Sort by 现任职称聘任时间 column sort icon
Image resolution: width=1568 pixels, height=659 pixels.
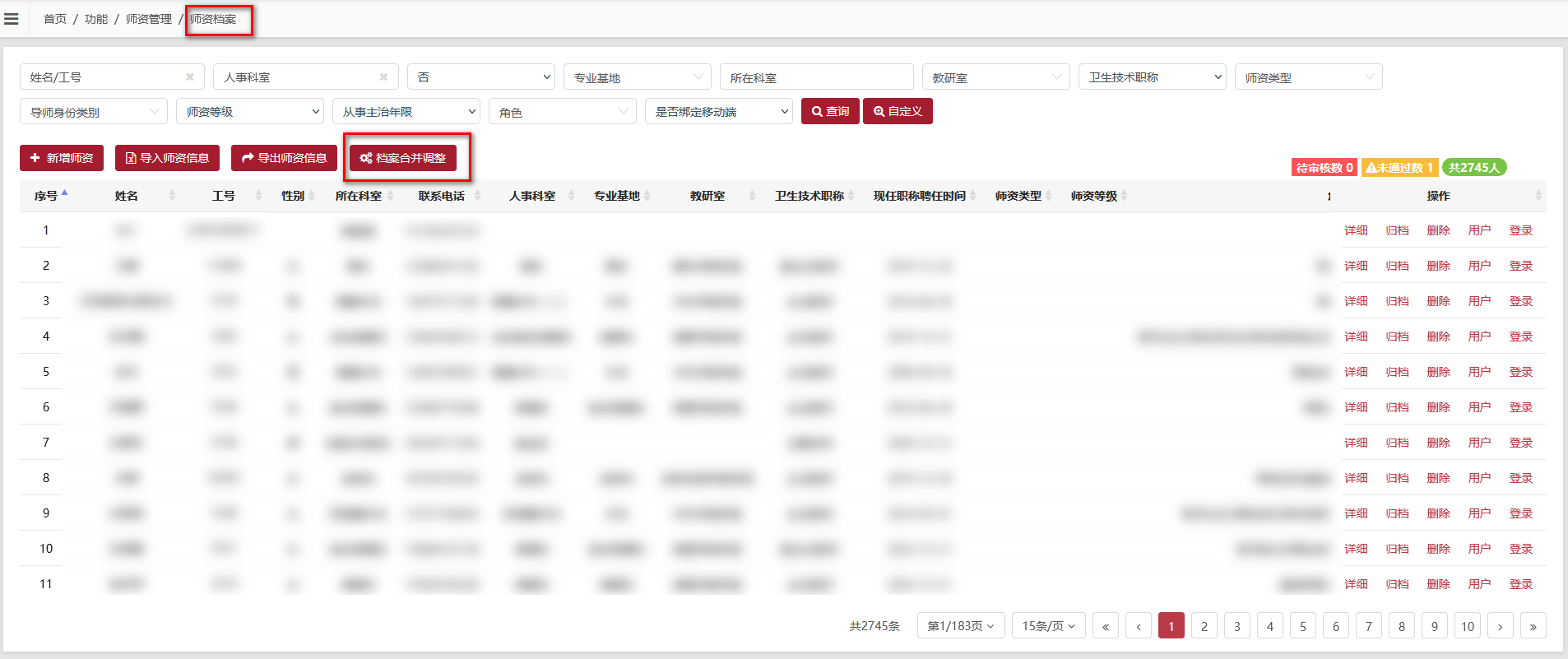pyautogui.click(x=972, y=196)
